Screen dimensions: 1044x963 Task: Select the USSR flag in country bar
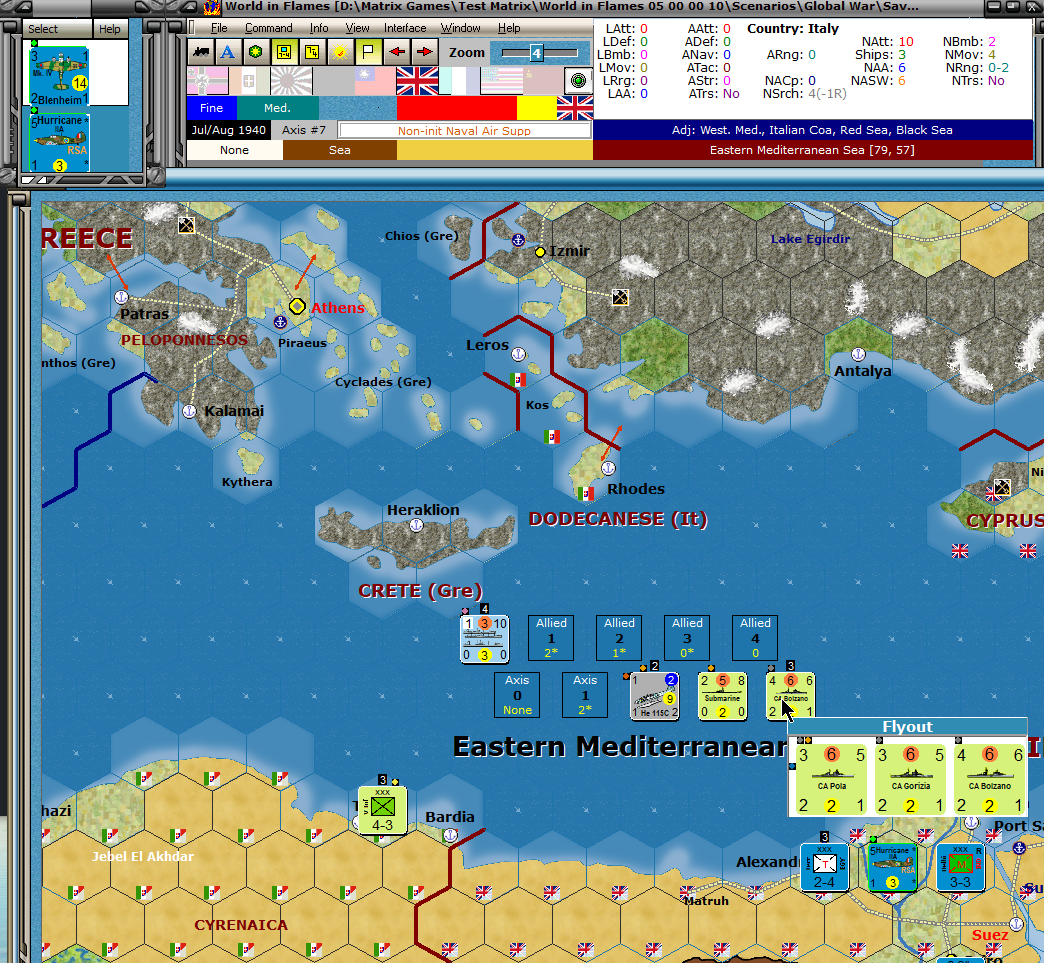[x=543, y=81]
